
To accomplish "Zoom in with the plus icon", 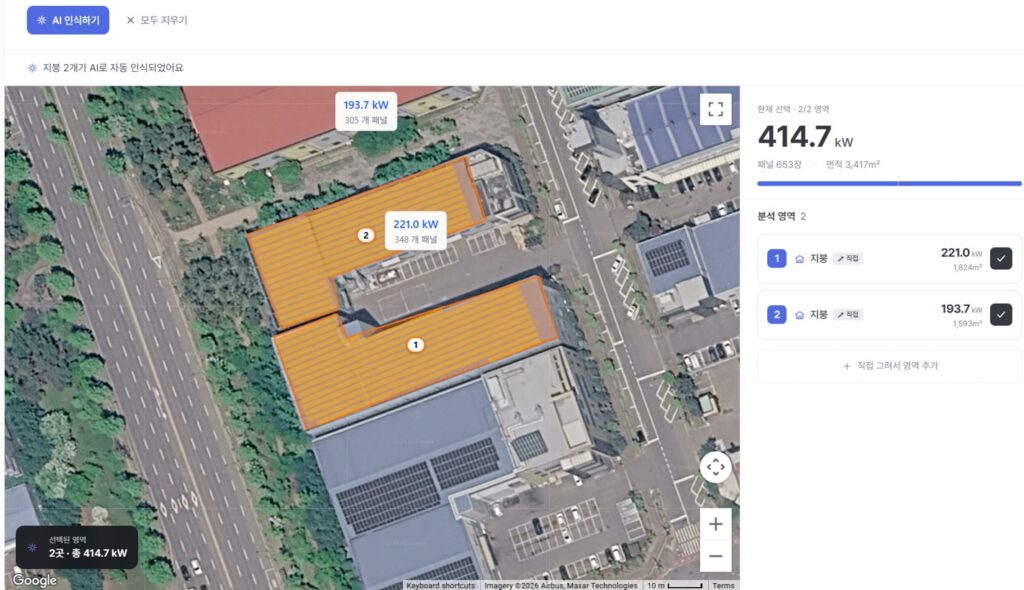I will pyautogui.click(x=716, y=524).
